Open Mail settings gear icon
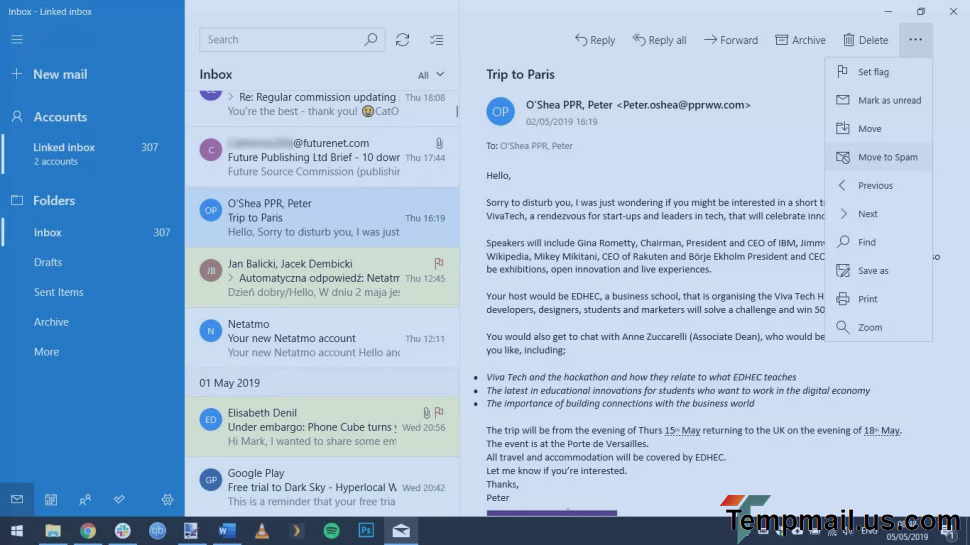 [167, 499]
